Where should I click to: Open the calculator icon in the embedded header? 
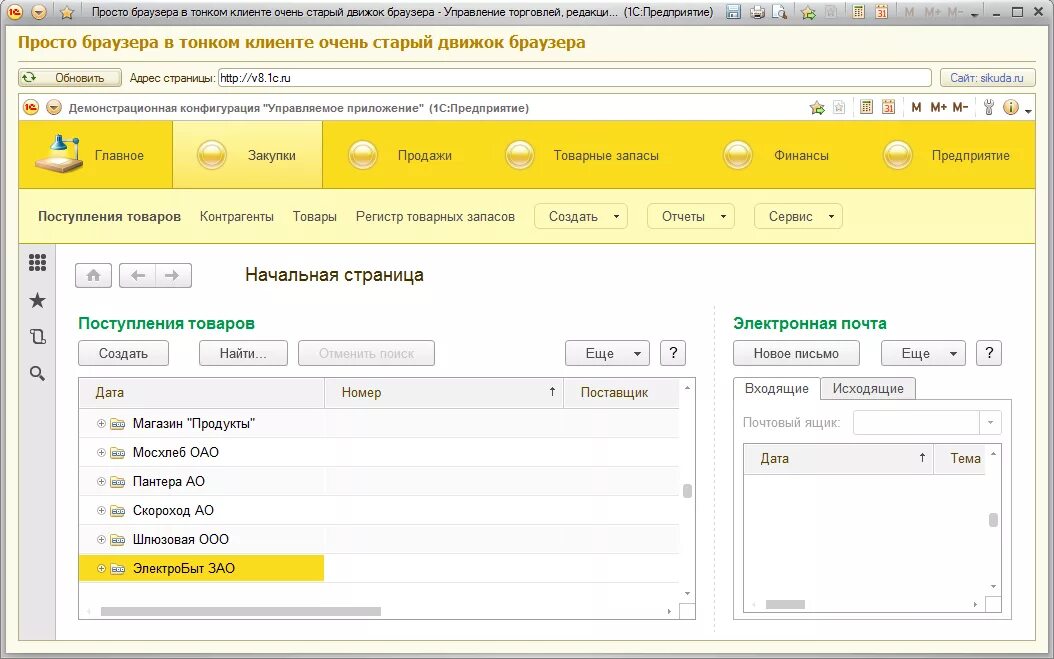pos(866,107)
